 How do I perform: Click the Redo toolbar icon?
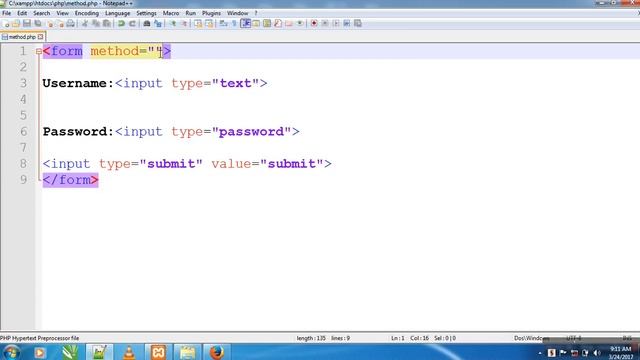(132, 24)
